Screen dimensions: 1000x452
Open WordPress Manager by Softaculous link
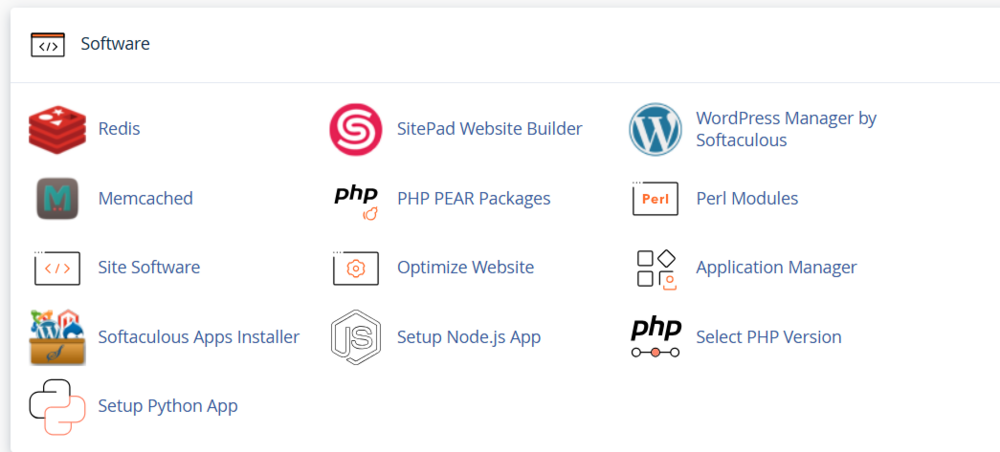pyautogui.click(x=786, y=129)
